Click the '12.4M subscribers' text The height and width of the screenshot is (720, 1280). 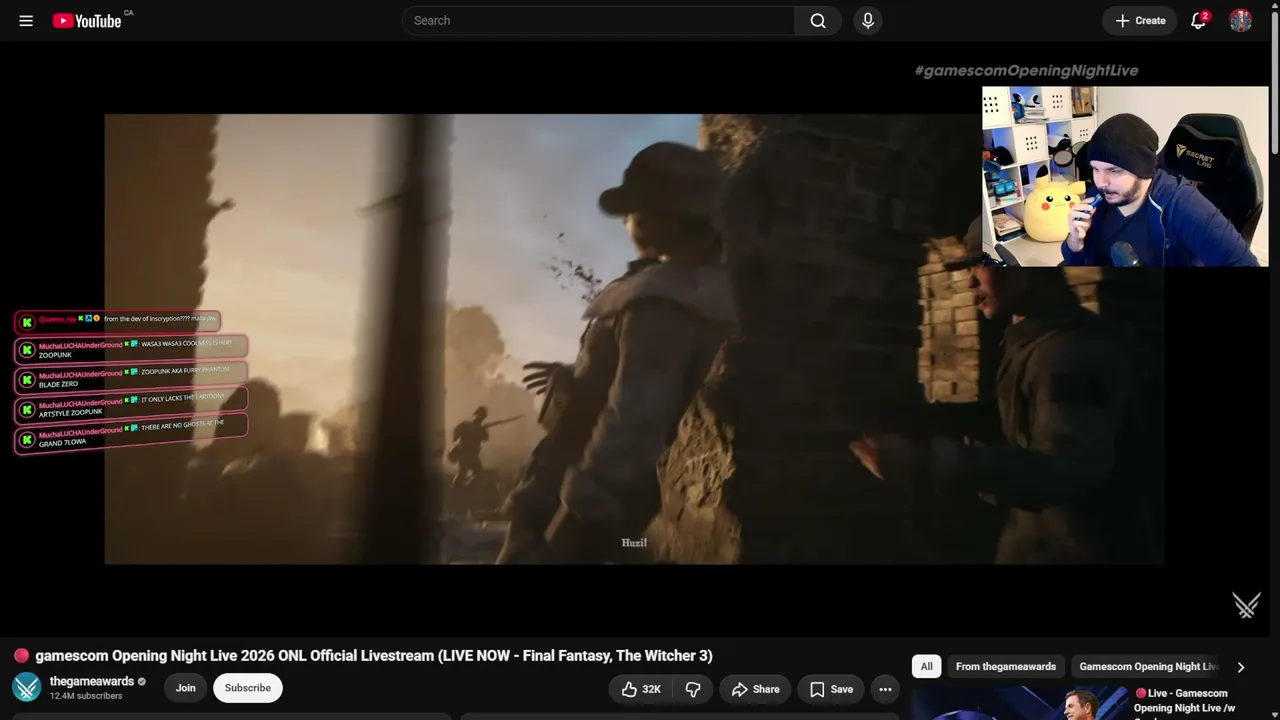86,696
